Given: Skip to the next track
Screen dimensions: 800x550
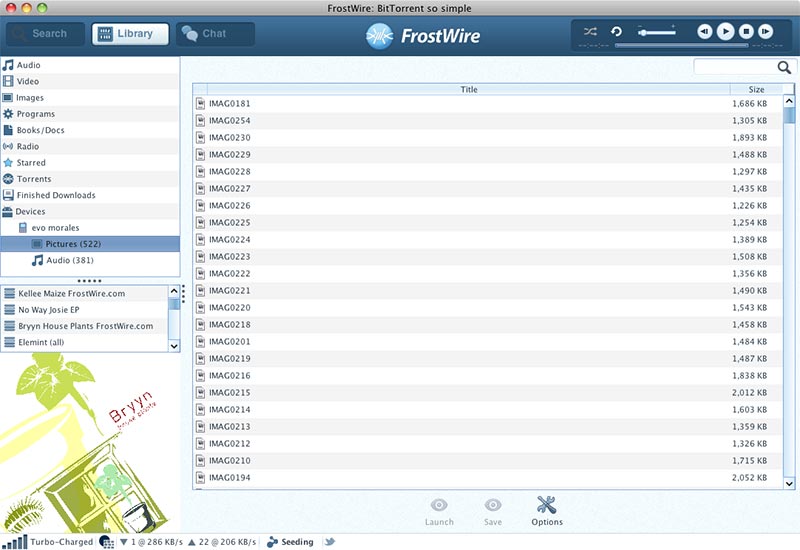Looking at the screenshot, I should tap(766, 32).
